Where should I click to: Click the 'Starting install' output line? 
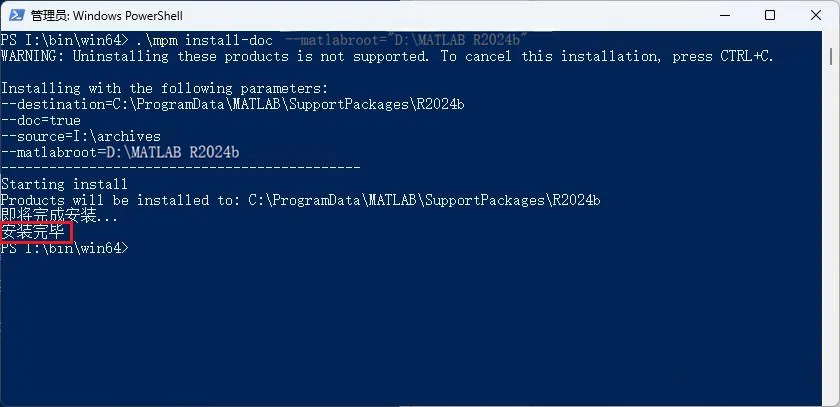tap(64, 184)
